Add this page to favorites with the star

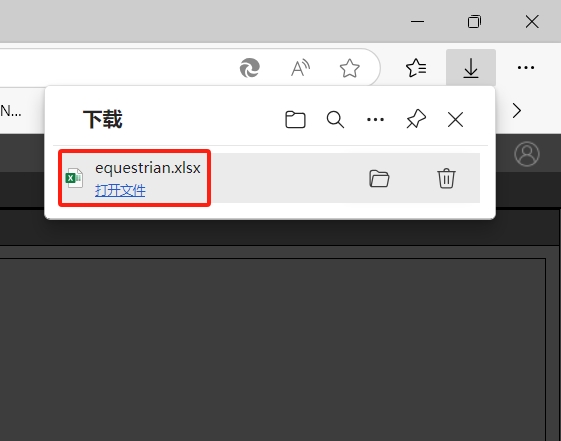349,68
